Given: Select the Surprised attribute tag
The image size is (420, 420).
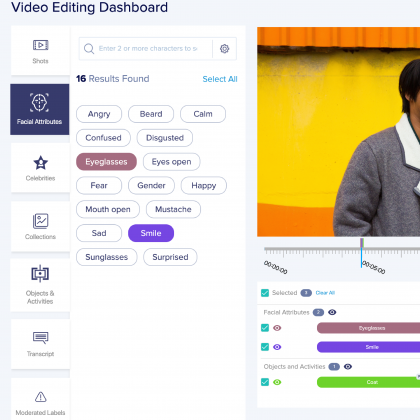Looking at the screenshot, I should point(170,257).
